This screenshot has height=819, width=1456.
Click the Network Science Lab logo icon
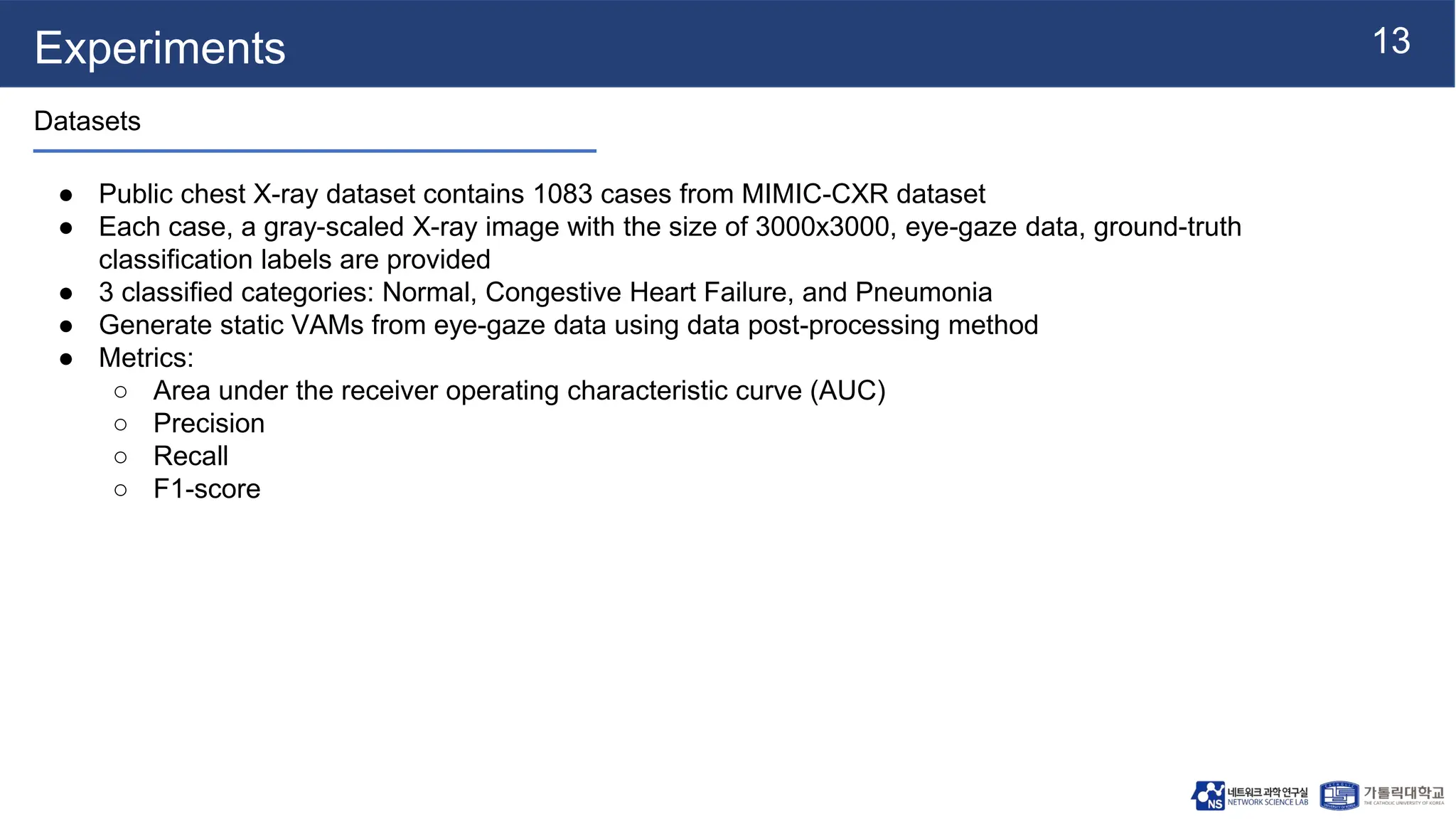click(1208, 796)
